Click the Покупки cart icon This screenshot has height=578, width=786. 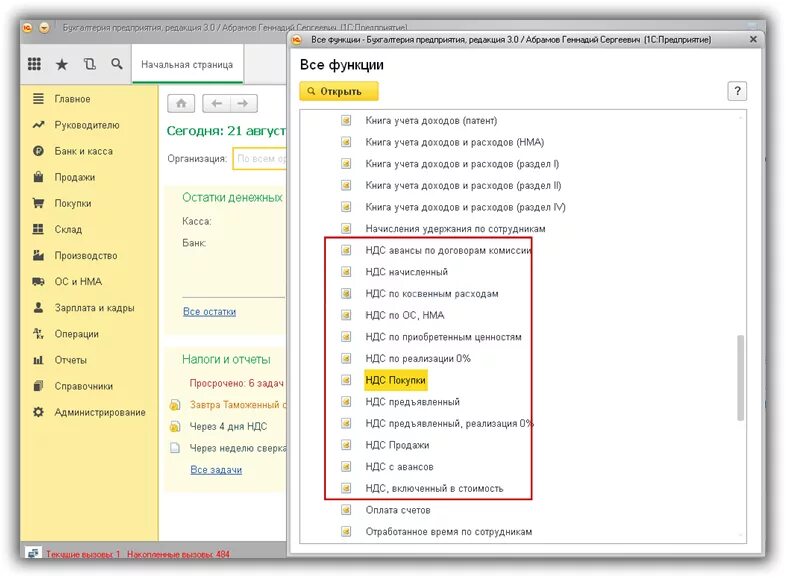pos(38,203)
